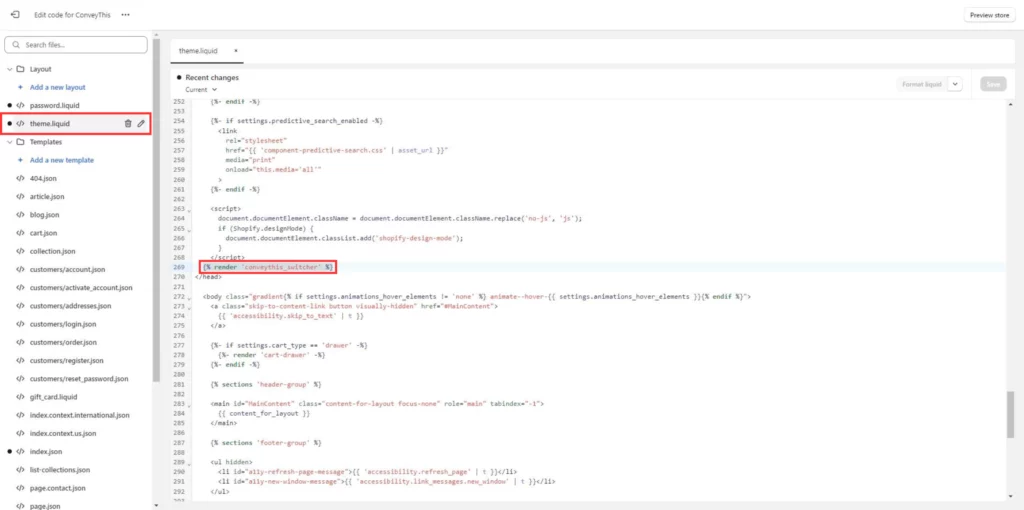The image size is (1024, 510).
Task: Click the Preview store button
Action: click(989, 15)
